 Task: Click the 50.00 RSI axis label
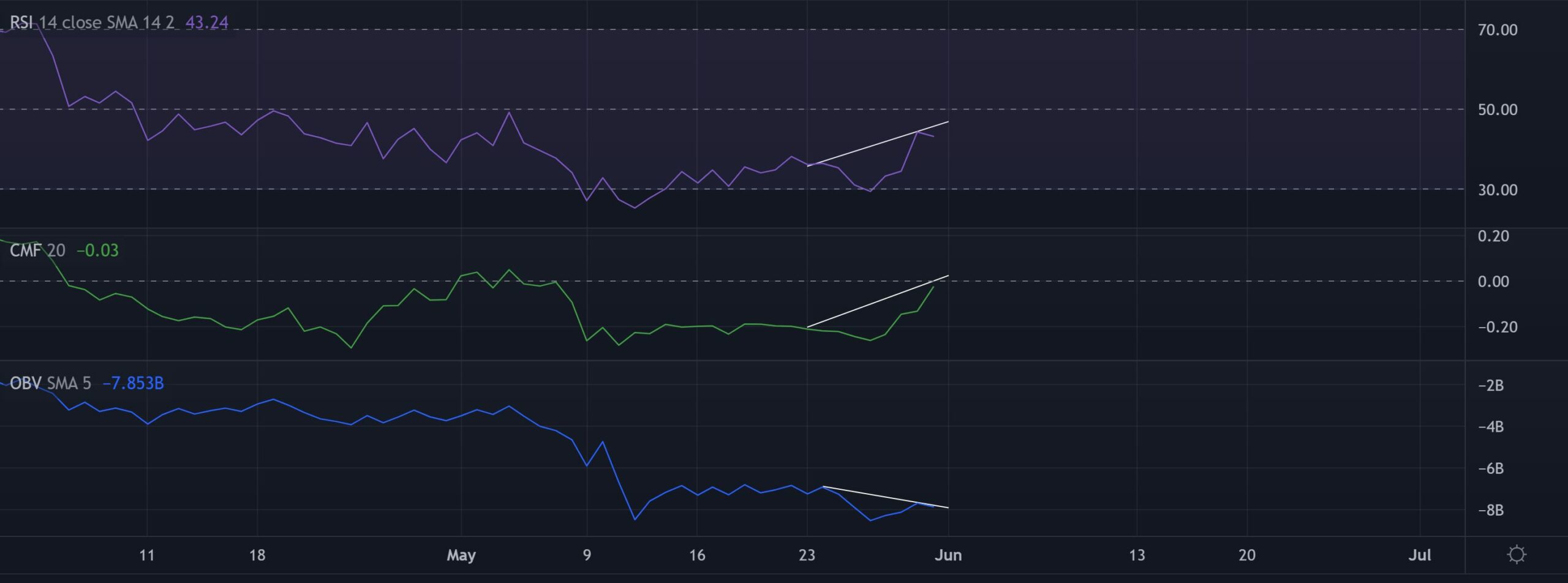click(x=1498, y=110)
